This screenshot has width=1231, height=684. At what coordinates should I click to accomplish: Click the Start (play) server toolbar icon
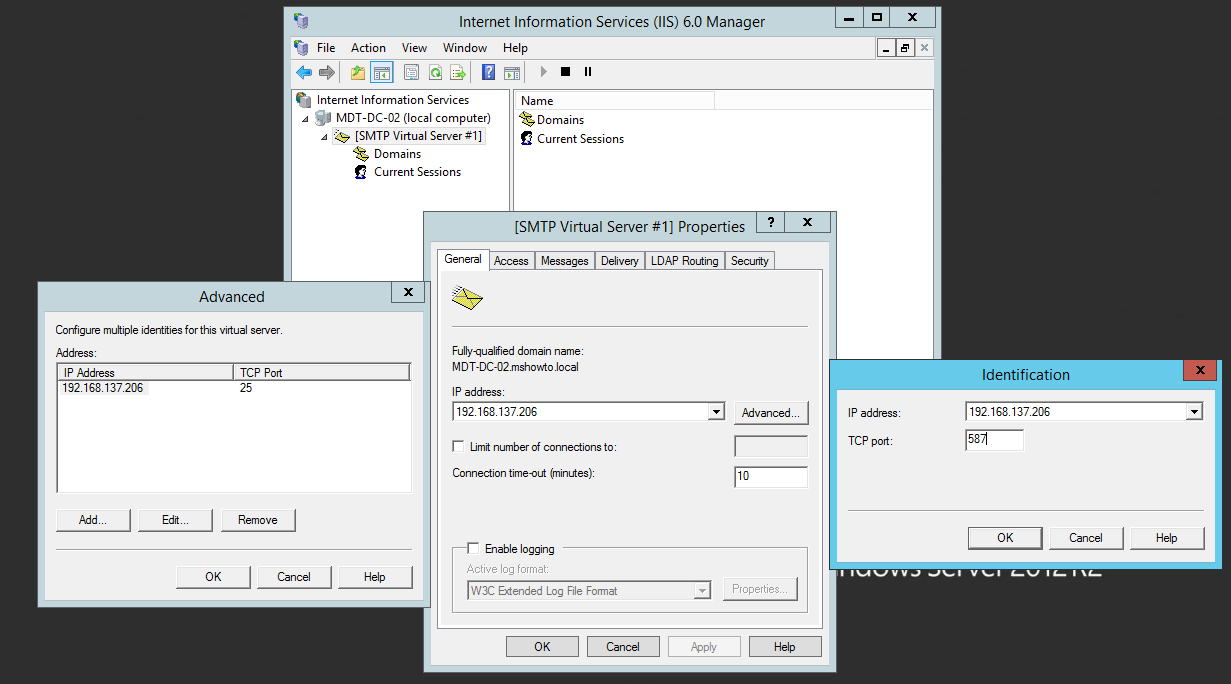(543, 72)
